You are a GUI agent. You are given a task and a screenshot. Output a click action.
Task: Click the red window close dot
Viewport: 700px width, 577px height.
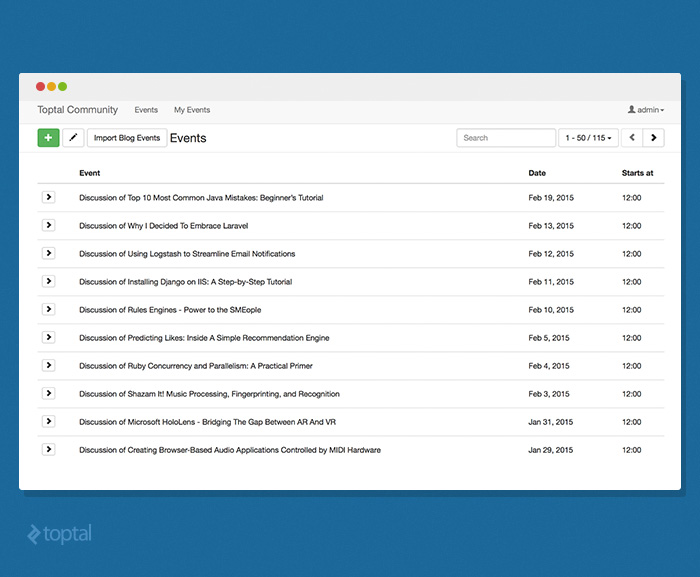41,87
